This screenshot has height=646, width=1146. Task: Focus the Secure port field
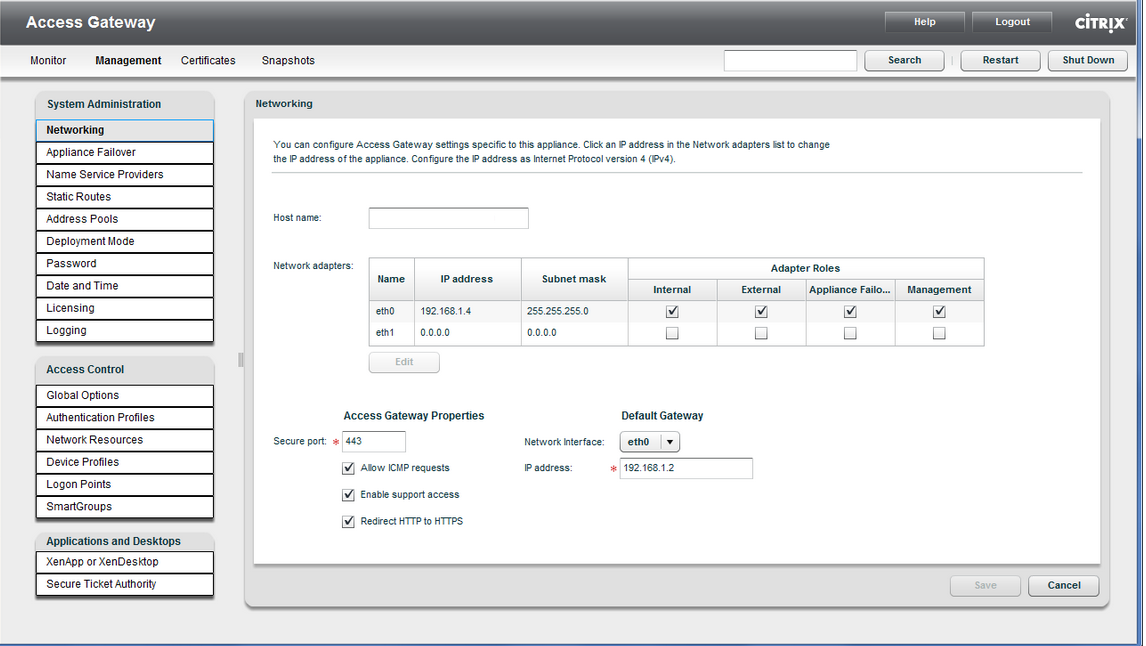tap(373, 442)
